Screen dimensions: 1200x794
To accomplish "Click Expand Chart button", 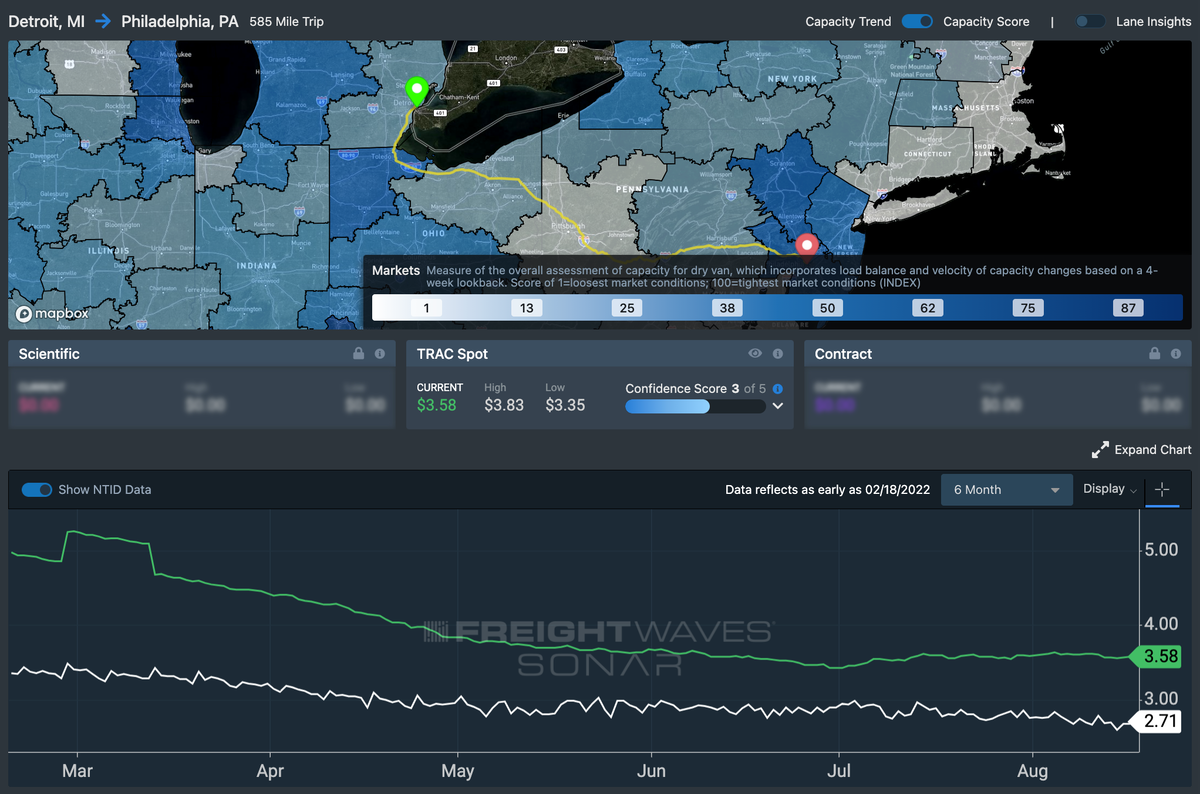I will pos(1141,450).
